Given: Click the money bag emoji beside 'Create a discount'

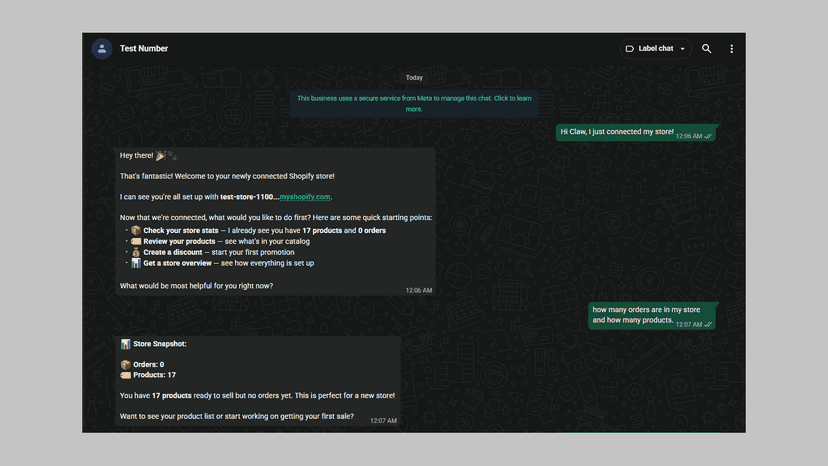Looking at the screenshot, I should pos(136,252).
